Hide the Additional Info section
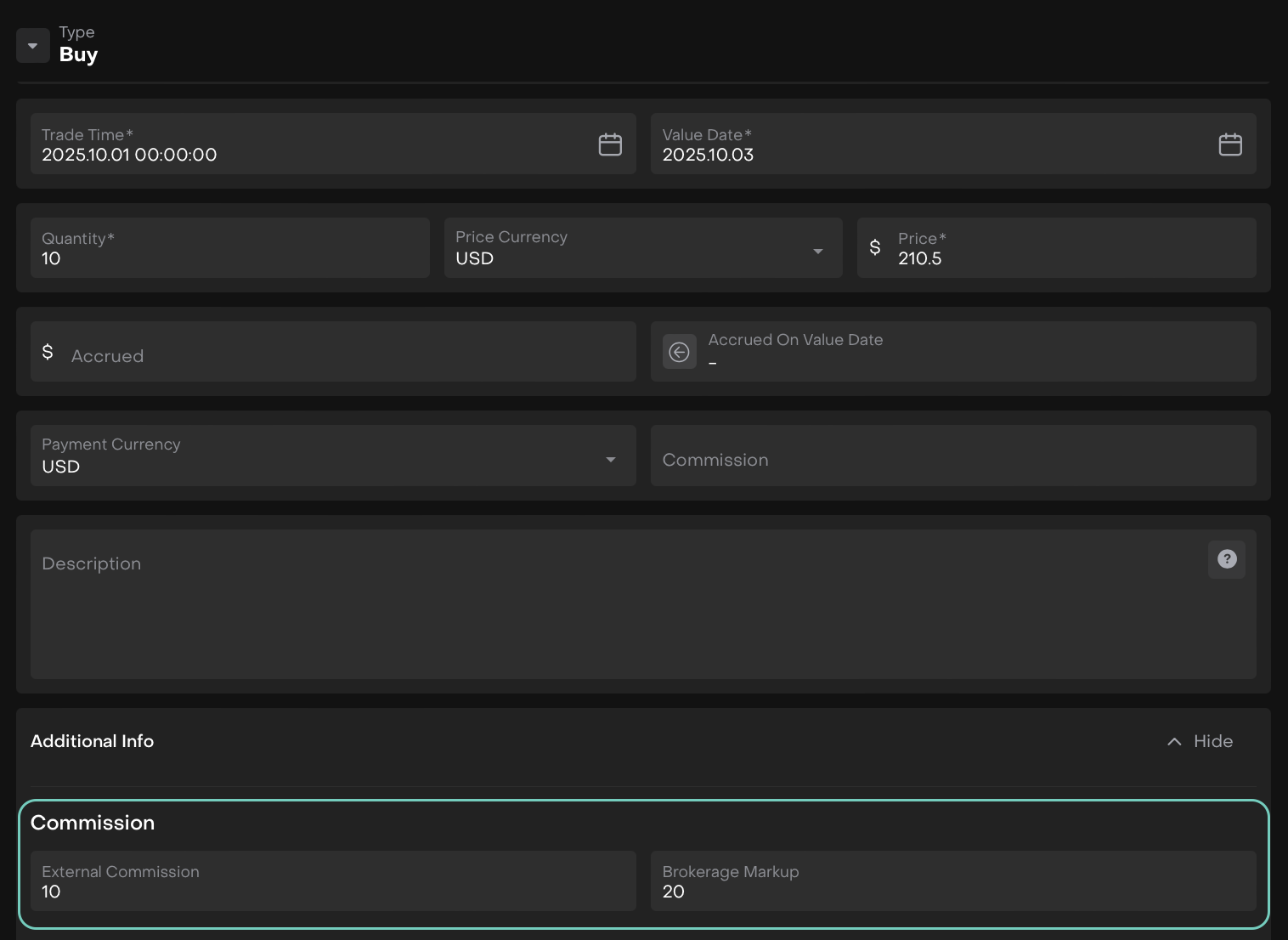 click(x=1212, y=741)
